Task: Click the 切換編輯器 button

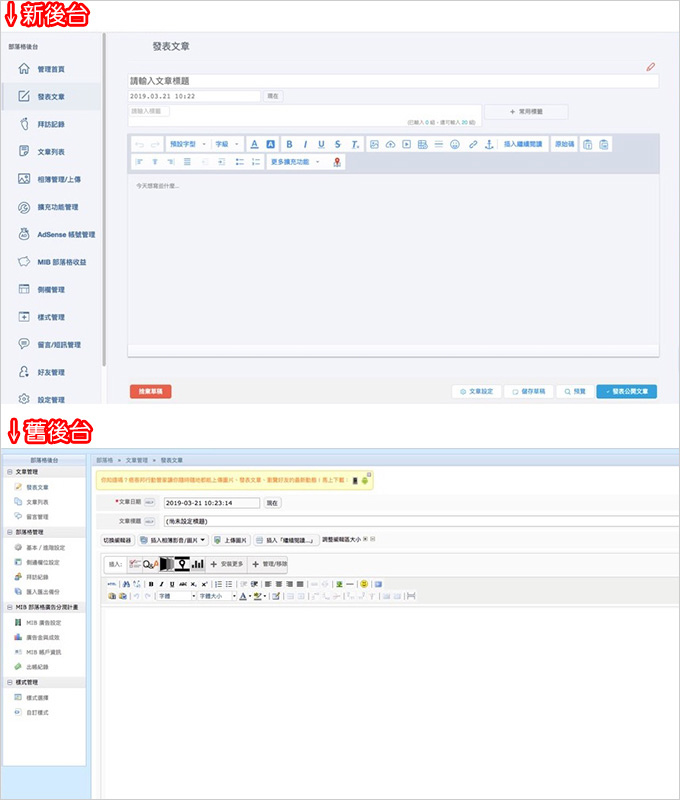Action: pyautogui.click(x=117, y=540)
